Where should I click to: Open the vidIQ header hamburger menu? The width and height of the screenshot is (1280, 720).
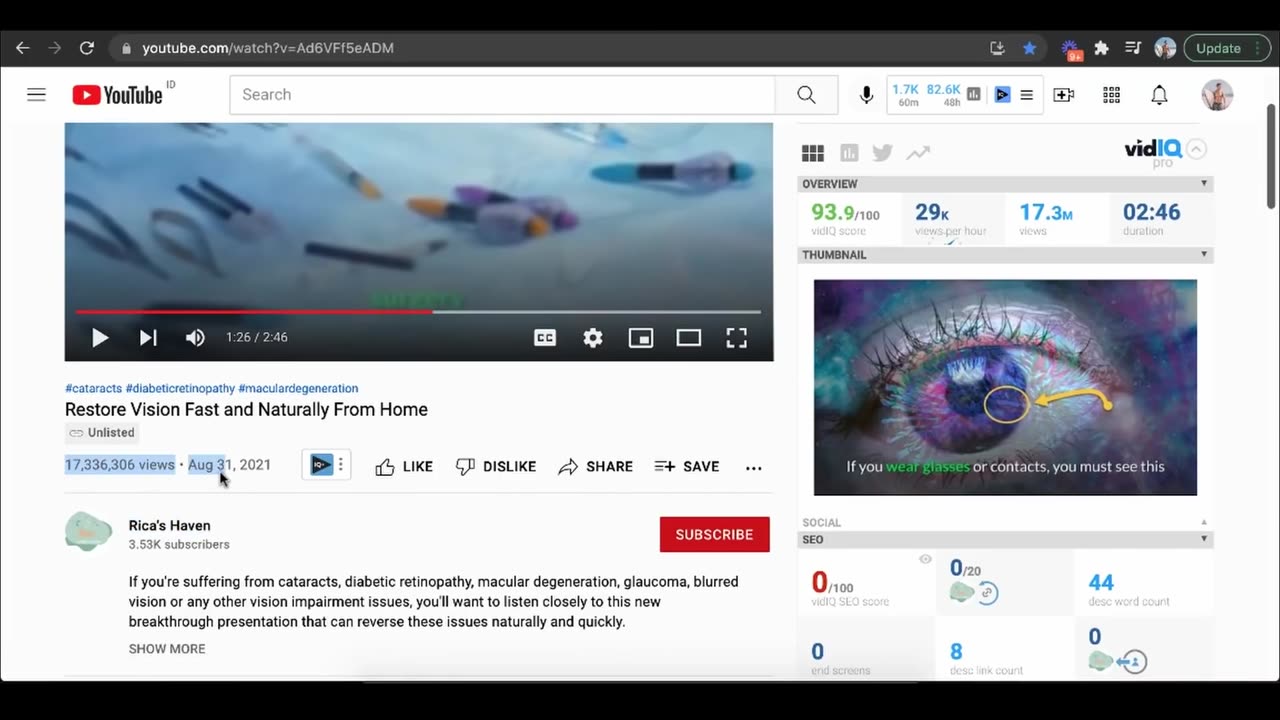tap(1026, 95)
